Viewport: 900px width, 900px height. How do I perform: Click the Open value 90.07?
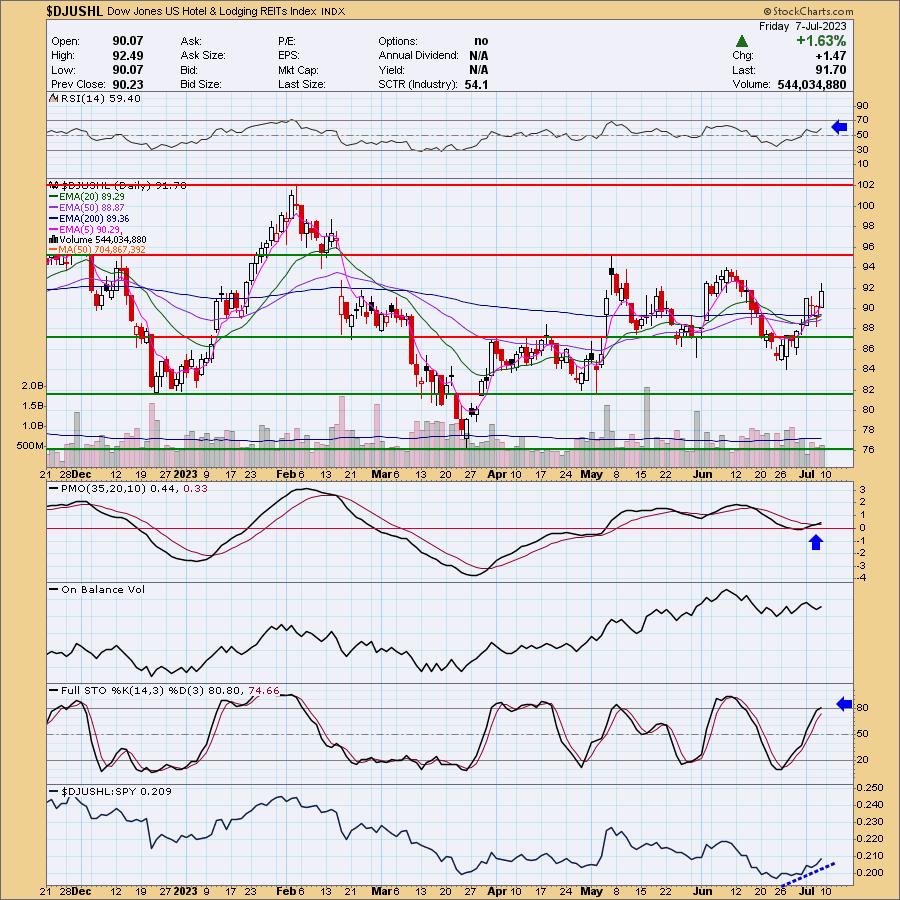[x=127, y=41]
